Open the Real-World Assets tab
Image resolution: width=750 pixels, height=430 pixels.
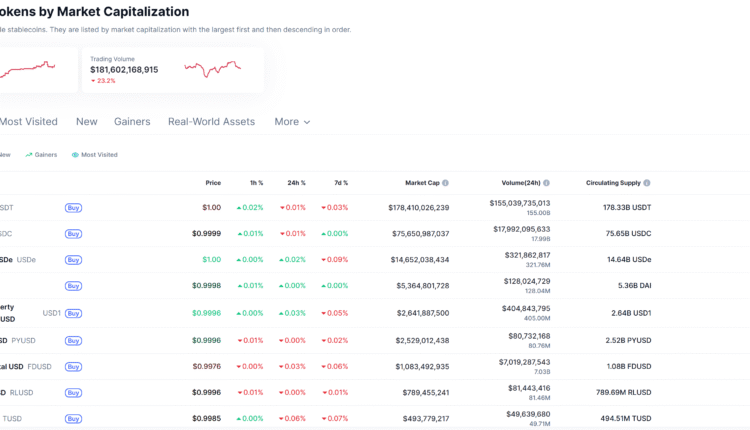pos(211,122)
